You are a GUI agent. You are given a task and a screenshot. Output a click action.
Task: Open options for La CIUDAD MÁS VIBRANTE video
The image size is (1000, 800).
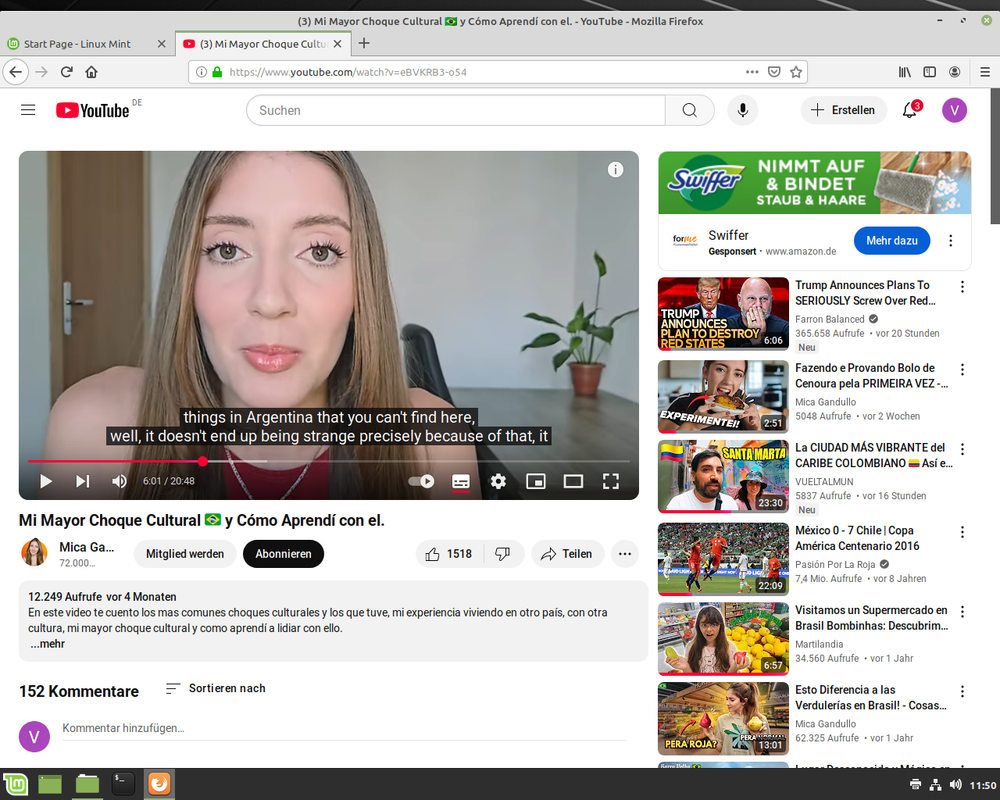(962, 449)
